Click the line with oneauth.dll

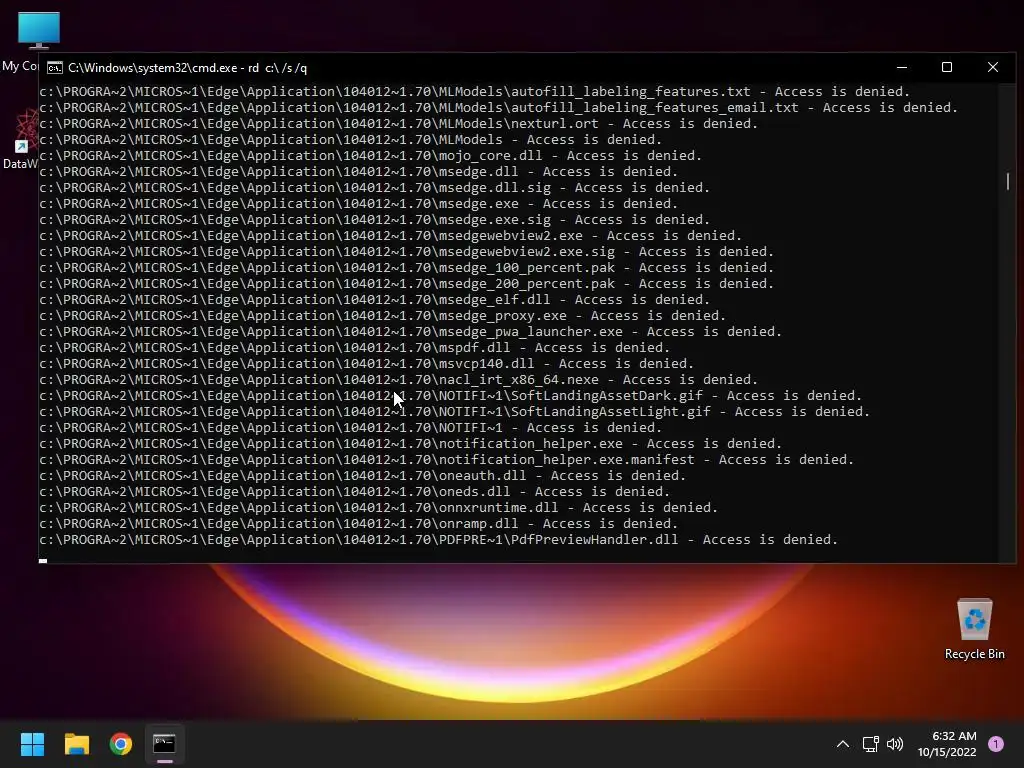pos(362,475)
